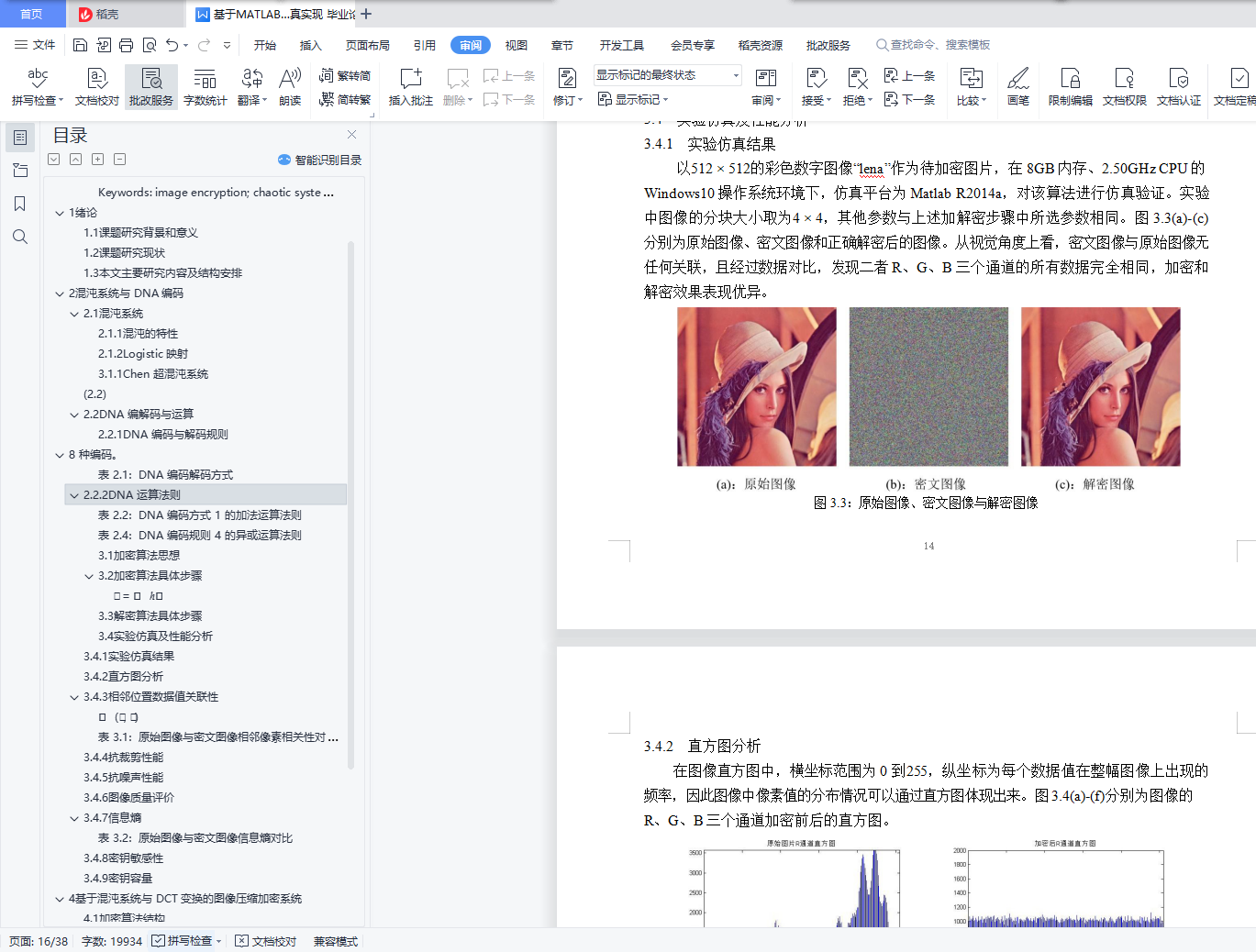
Task: Convert text with 繁转简
Action: 345,75
